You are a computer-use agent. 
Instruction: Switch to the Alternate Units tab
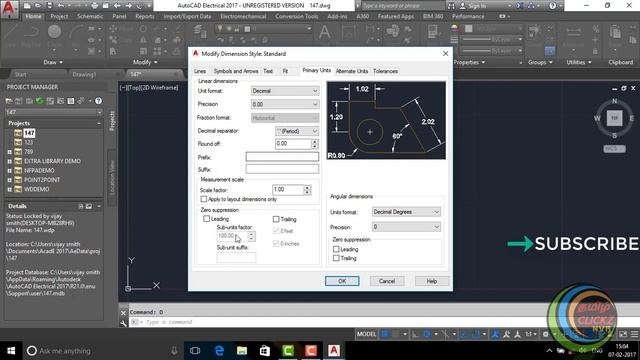(352, 71)
